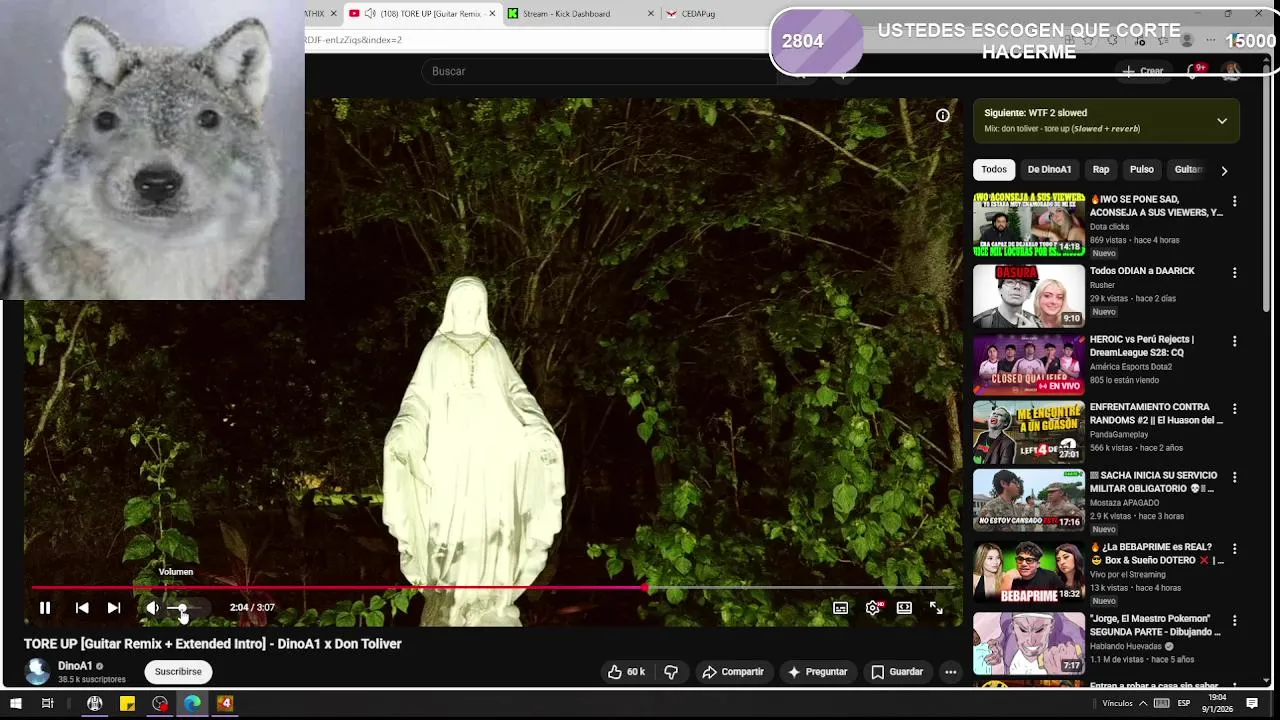
Task: Enter fullscreen mode
Action: pos(936,608)
